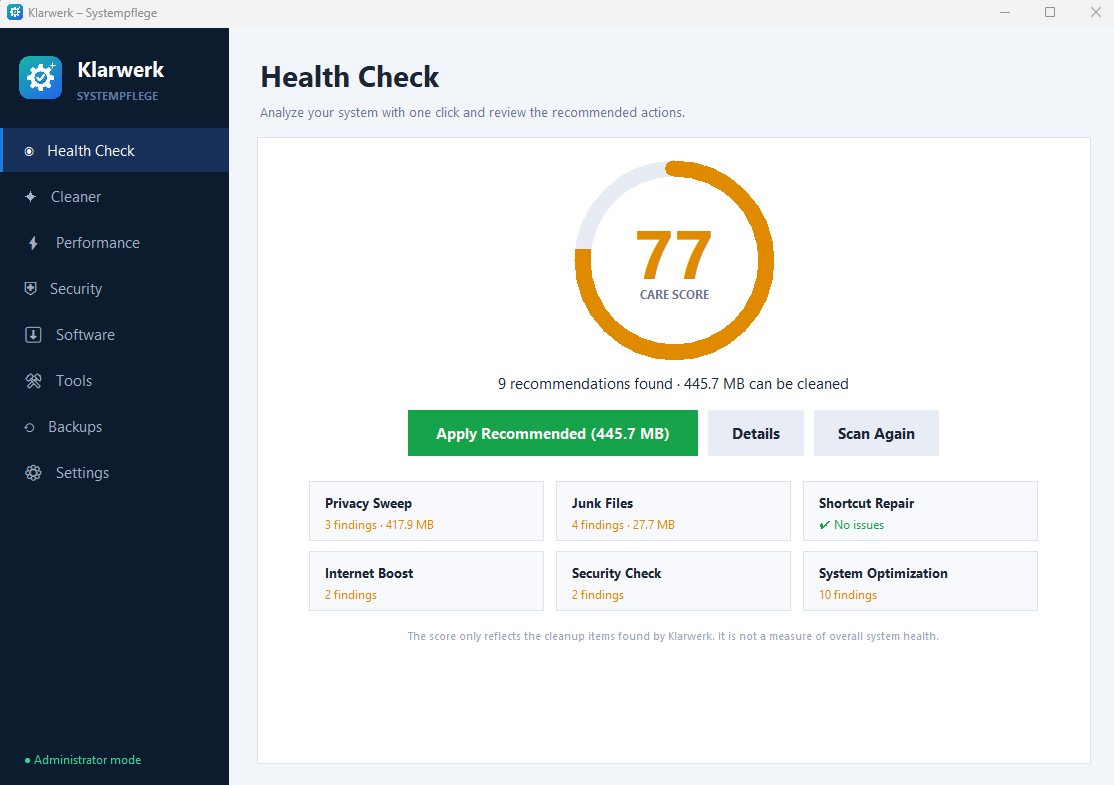
Task: Open the Junk Files card
Action: tap(673, 511)
